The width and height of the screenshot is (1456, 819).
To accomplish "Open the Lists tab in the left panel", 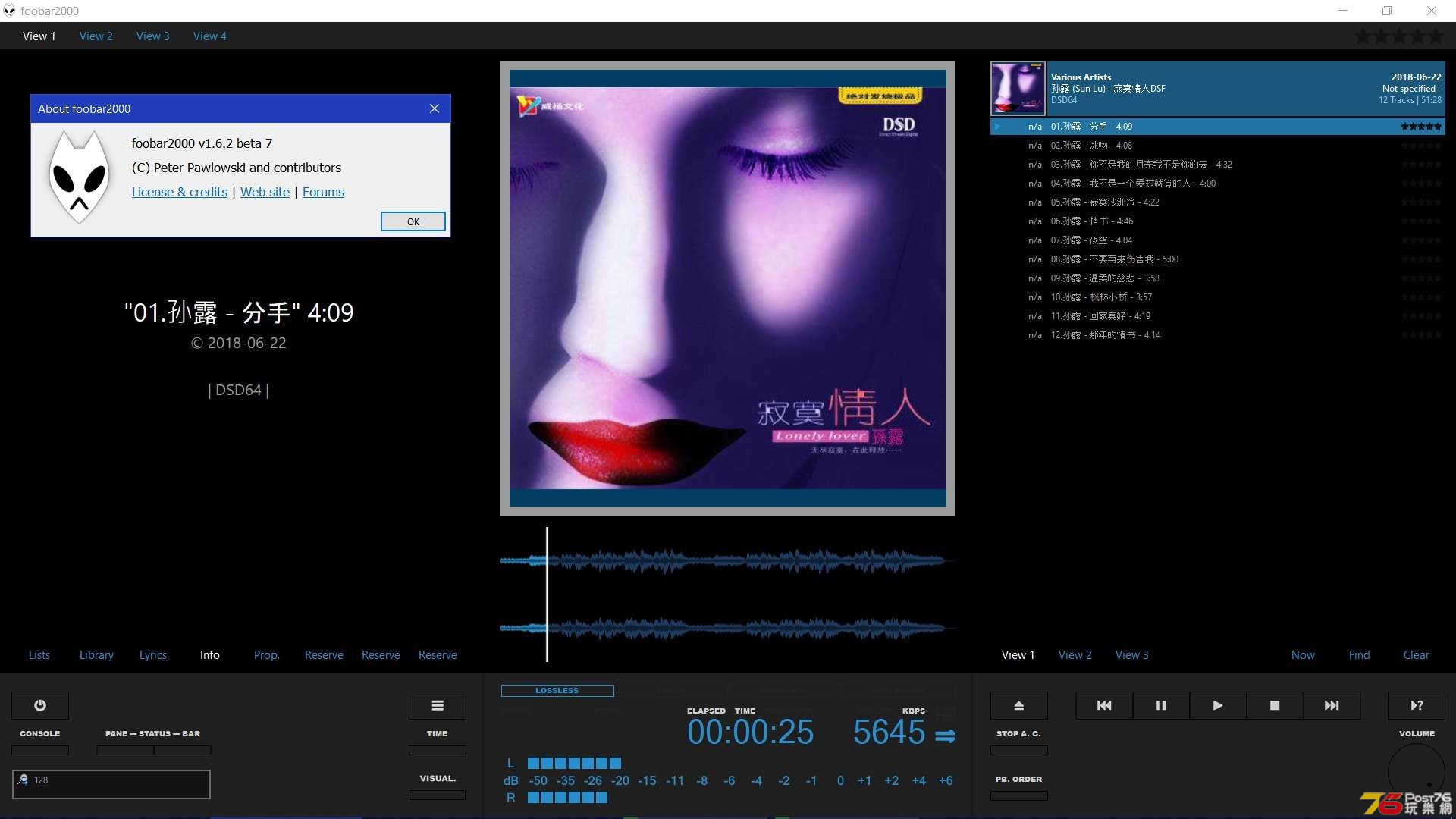I will (x=39, y=654).
